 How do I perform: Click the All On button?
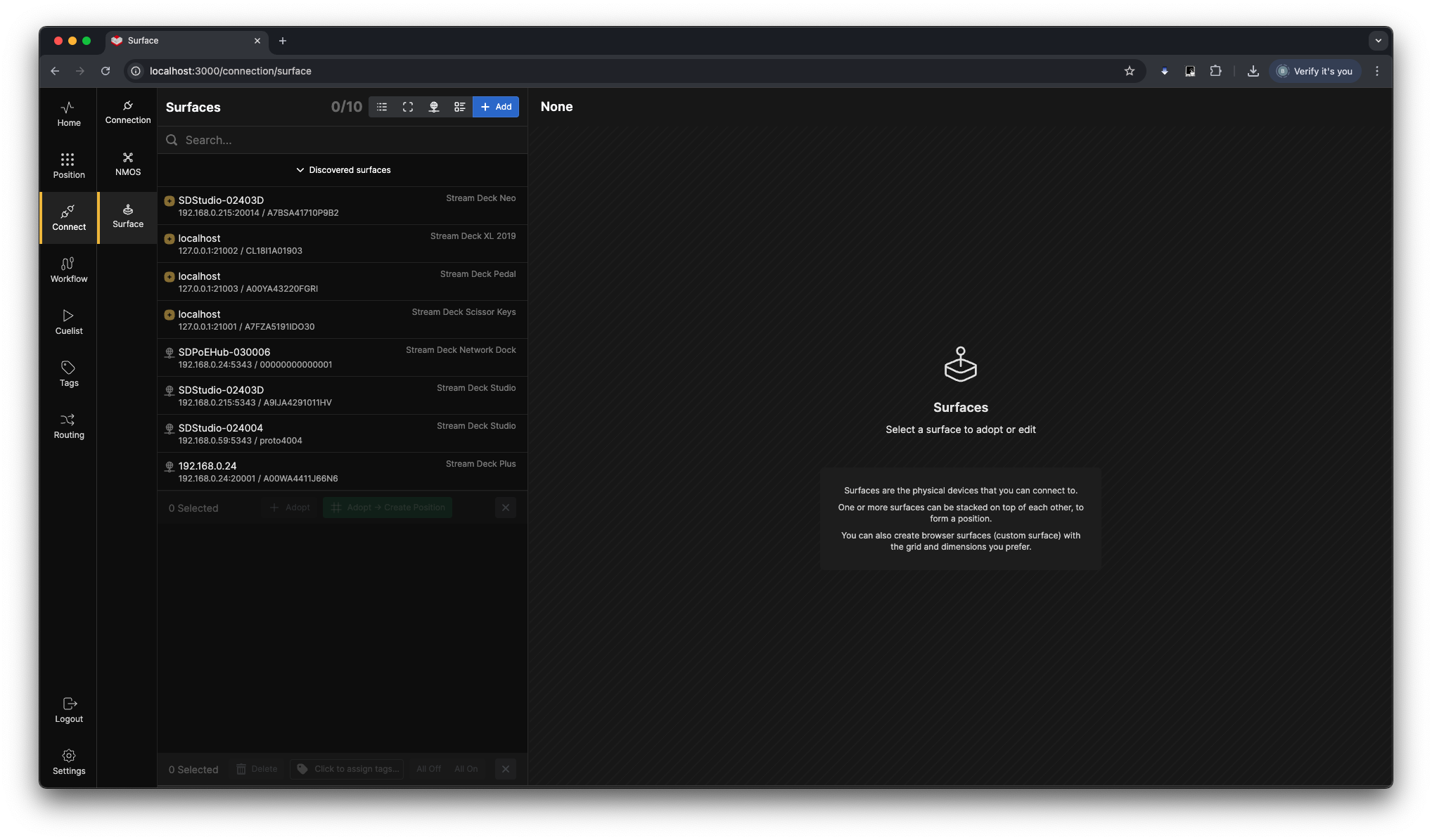tap(466, 769)
